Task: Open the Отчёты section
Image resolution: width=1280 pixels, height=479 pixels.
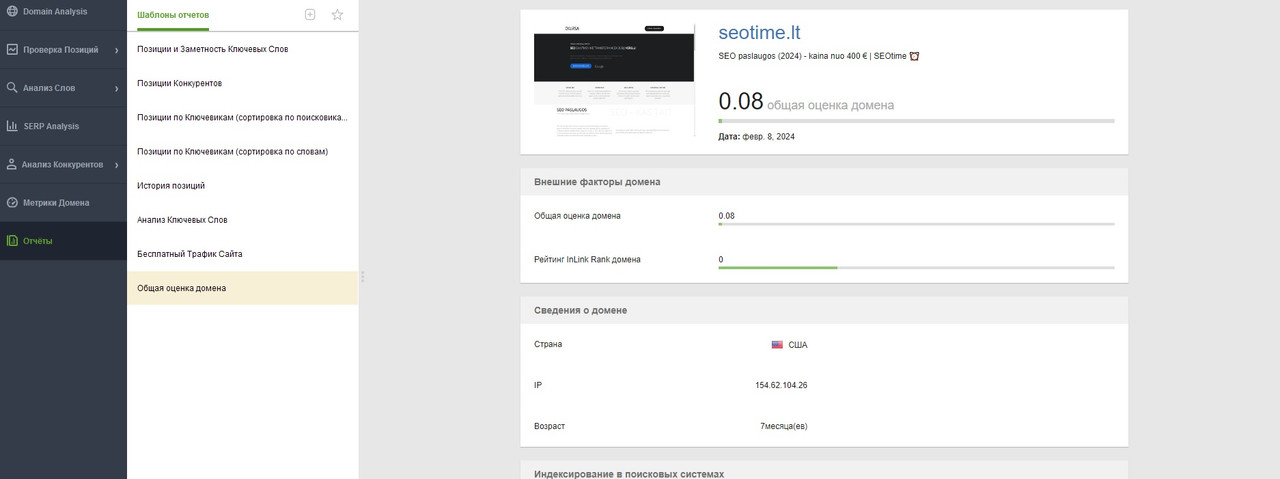Action: point(63,241)
